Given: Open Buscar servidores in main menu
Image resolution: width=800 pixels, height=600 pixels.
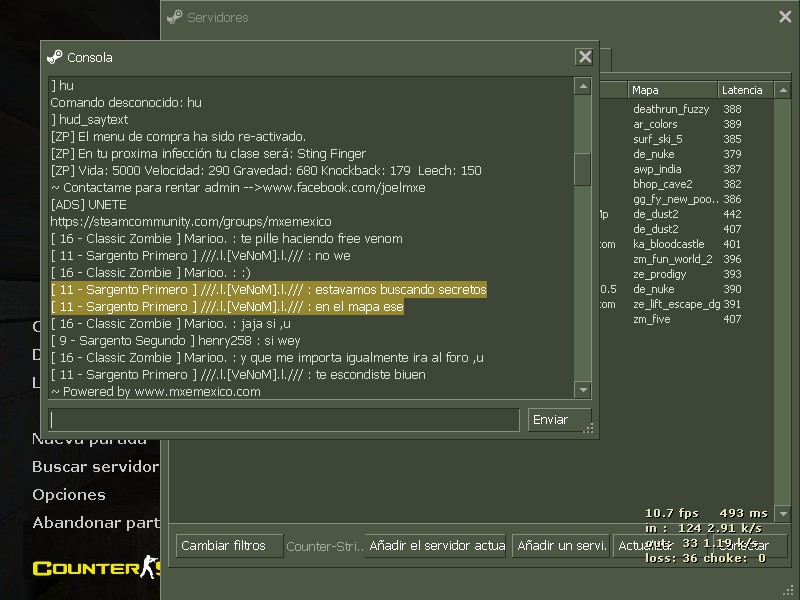Looking at the screenshot, I should coord(95,467).
